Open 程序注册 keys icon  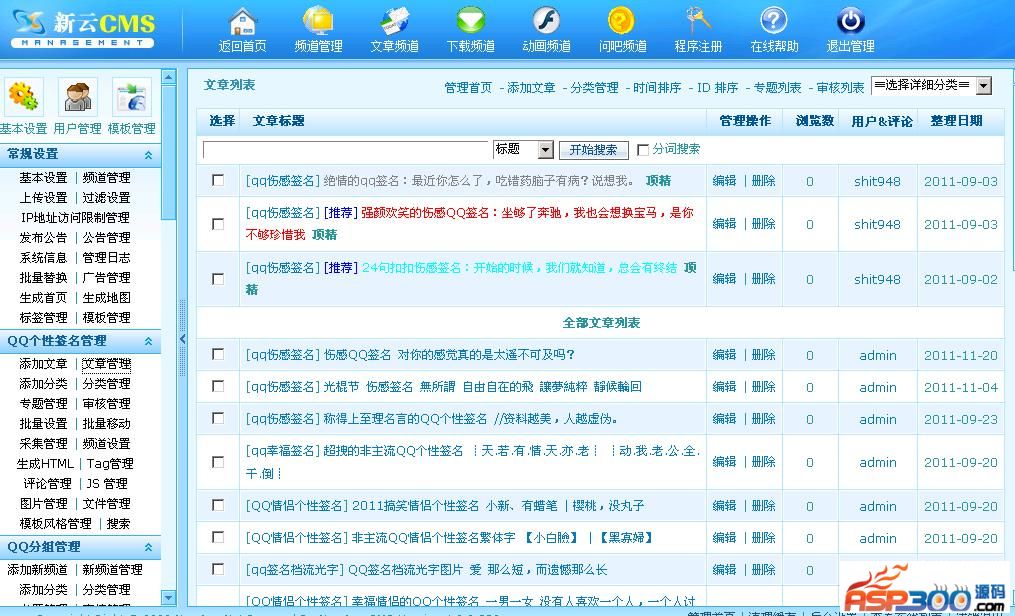698,21
